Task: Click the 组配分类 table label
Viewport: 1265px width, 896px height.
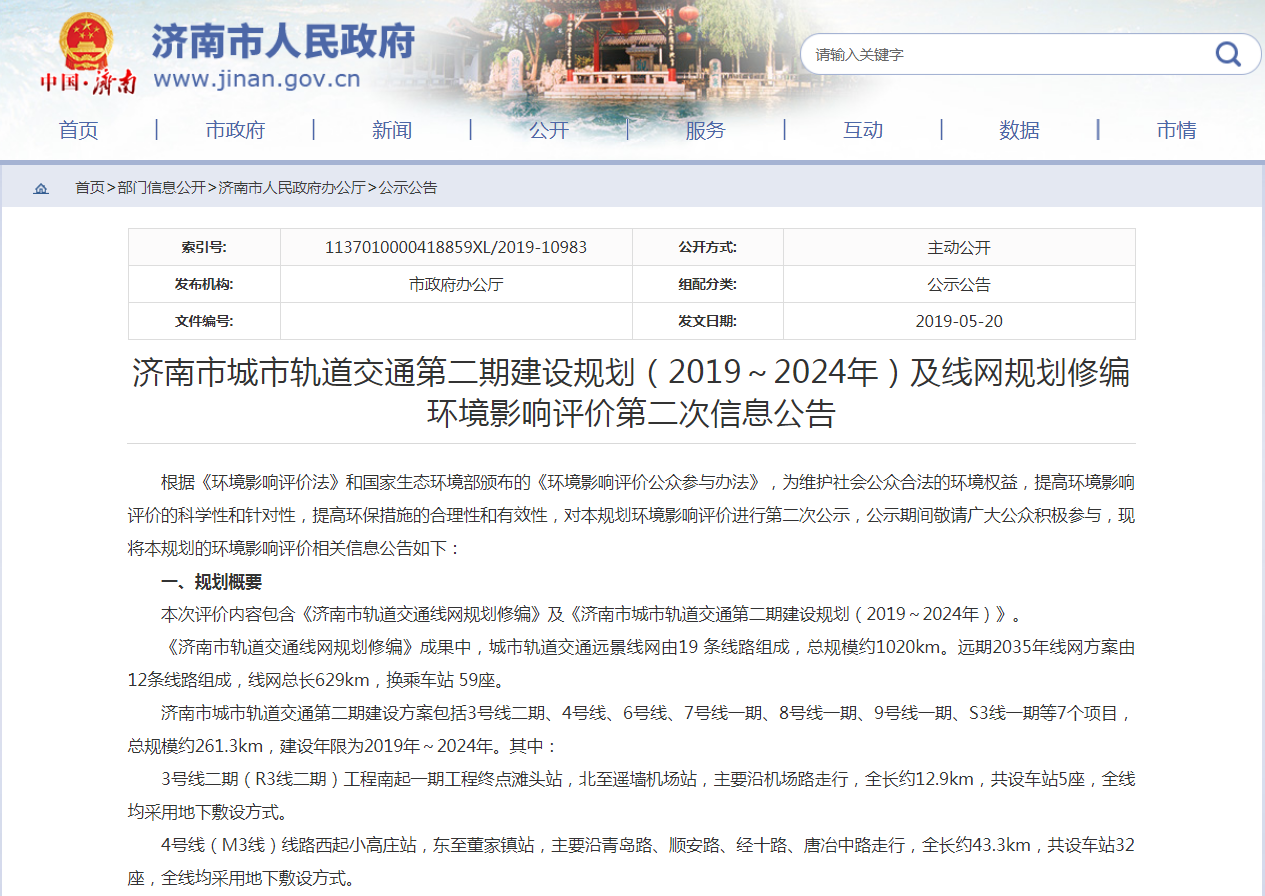Action: click(x=707, y=284)
